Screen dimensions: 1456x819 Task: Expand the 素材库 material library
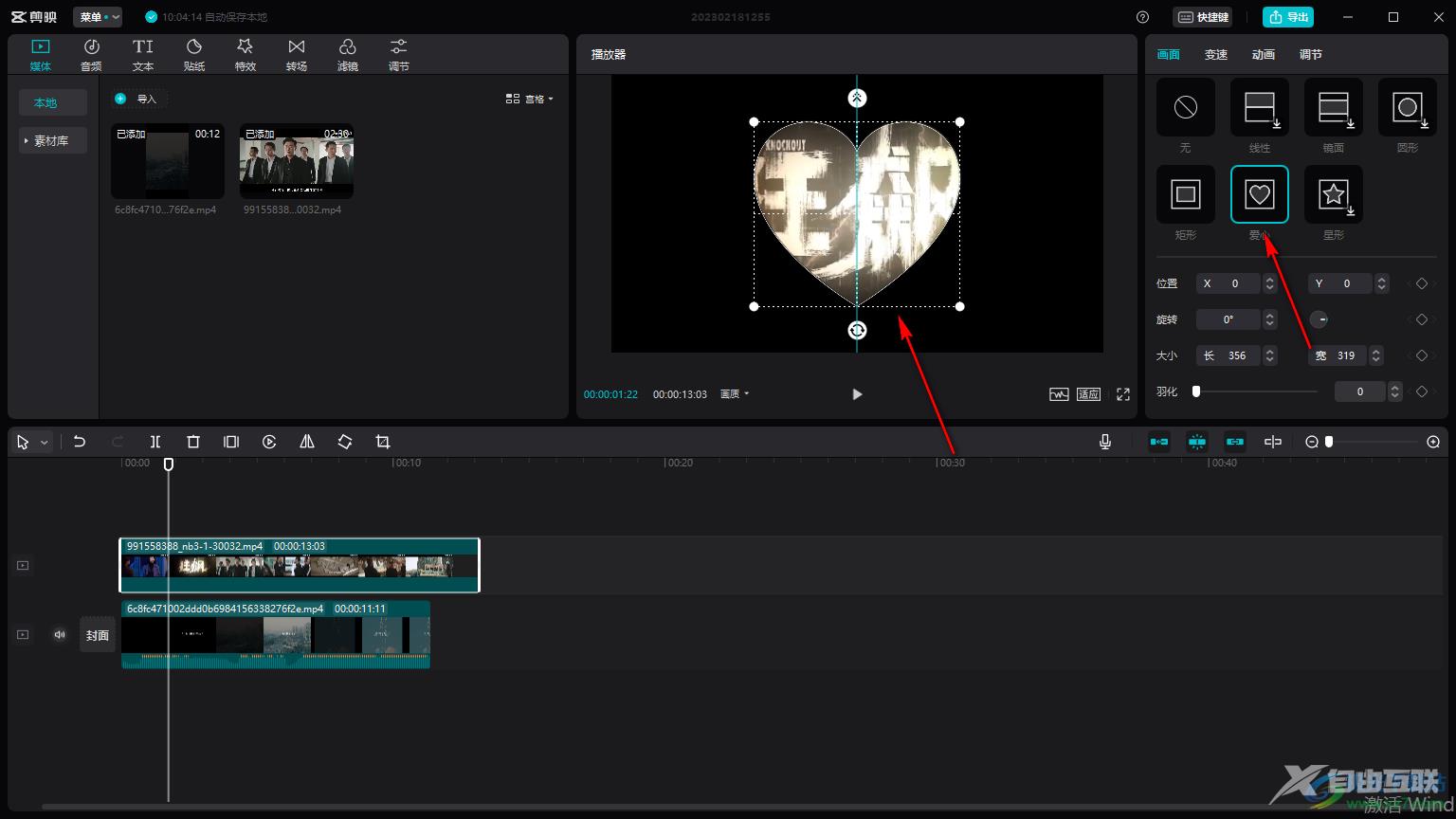pyautogui.click(x=53, y=140)
